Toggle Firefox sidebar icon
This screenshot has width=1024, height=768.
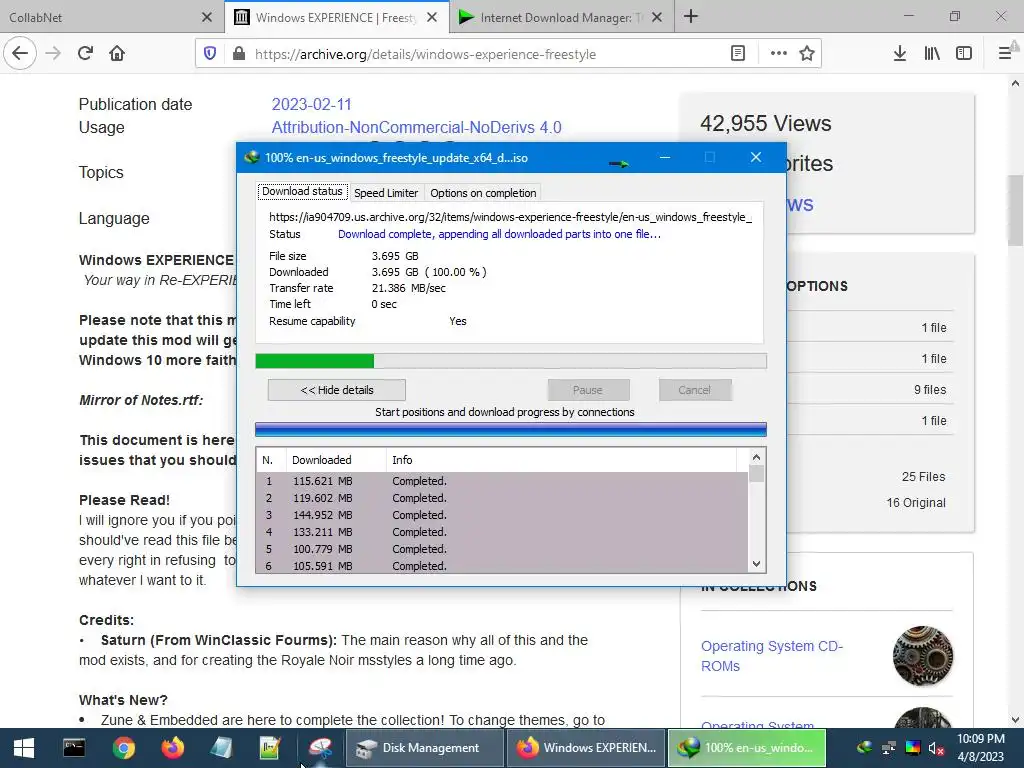point(964,54)
